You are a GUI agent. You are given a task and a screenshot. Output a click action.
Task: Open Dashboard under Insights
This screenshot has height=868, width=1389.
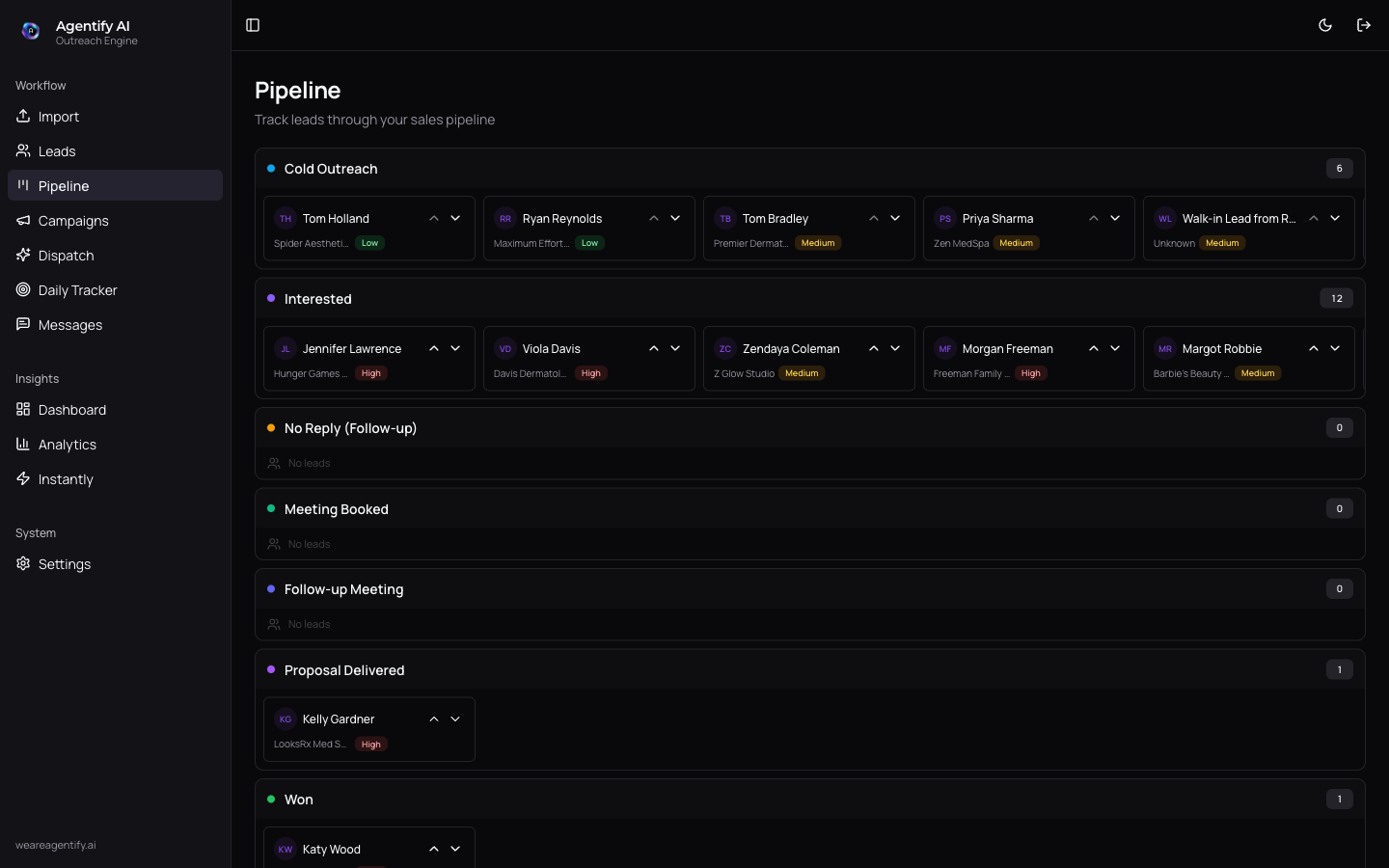[x=71, y=409]
